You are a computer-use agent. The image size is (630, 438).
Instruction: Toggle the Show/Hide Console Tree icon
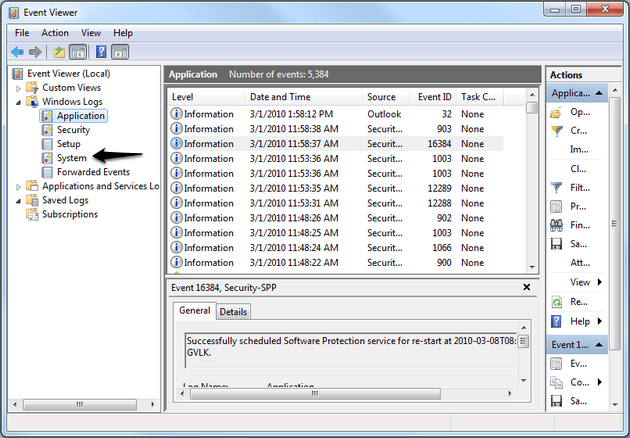point(78,52)
